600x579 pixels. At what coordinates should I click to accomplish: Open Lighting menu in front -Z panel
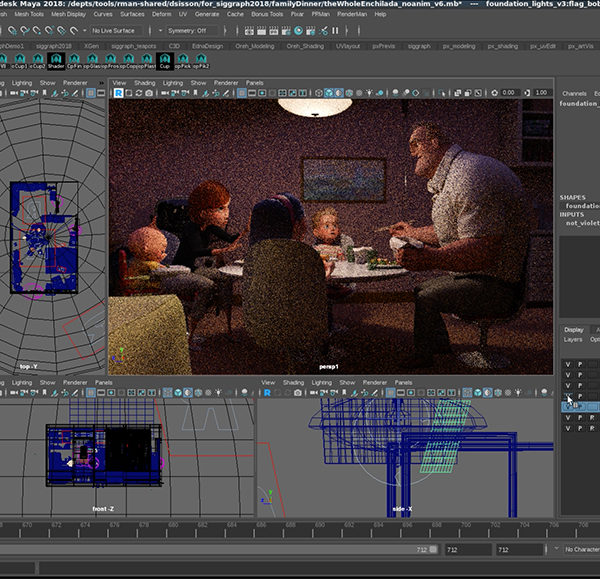pyautogui.click(x=22, y=382)
